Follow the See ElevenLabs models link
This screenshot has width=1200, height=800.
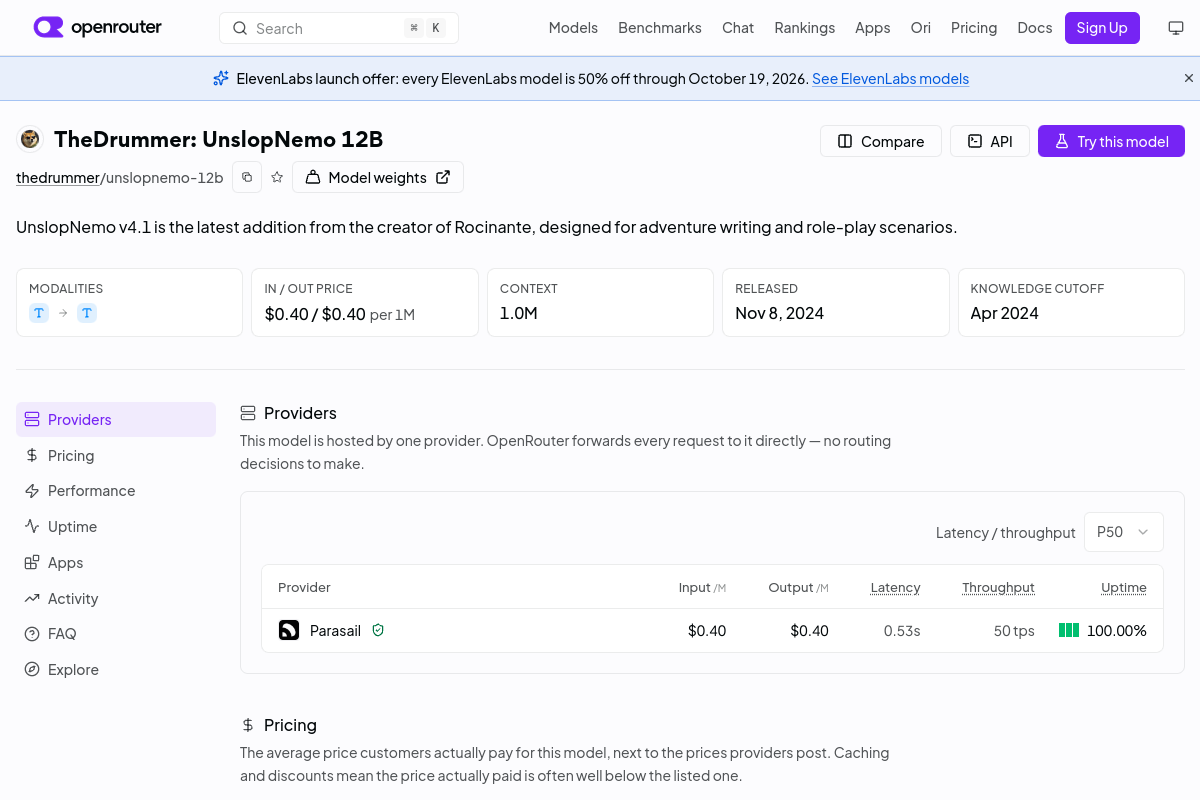pyautogui.click(x=890, y=78)
